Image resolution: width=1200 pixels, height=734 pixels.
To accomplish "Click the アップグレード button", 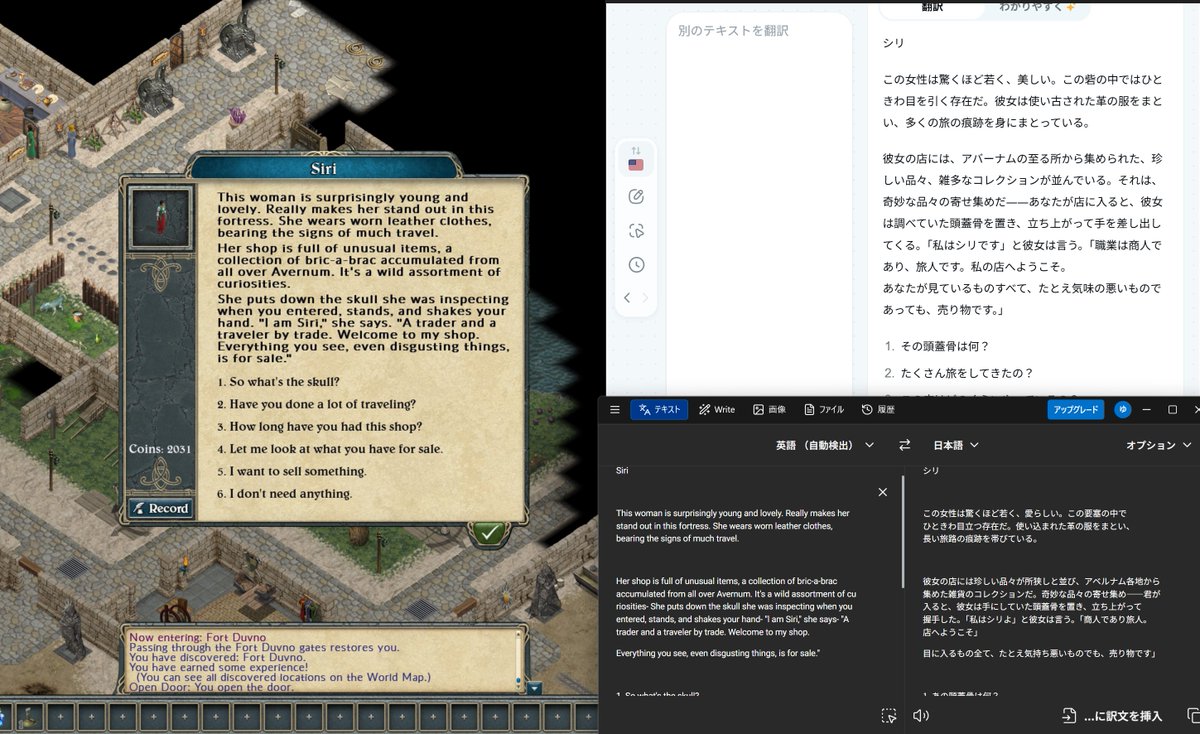I will tap(1076, 409).
